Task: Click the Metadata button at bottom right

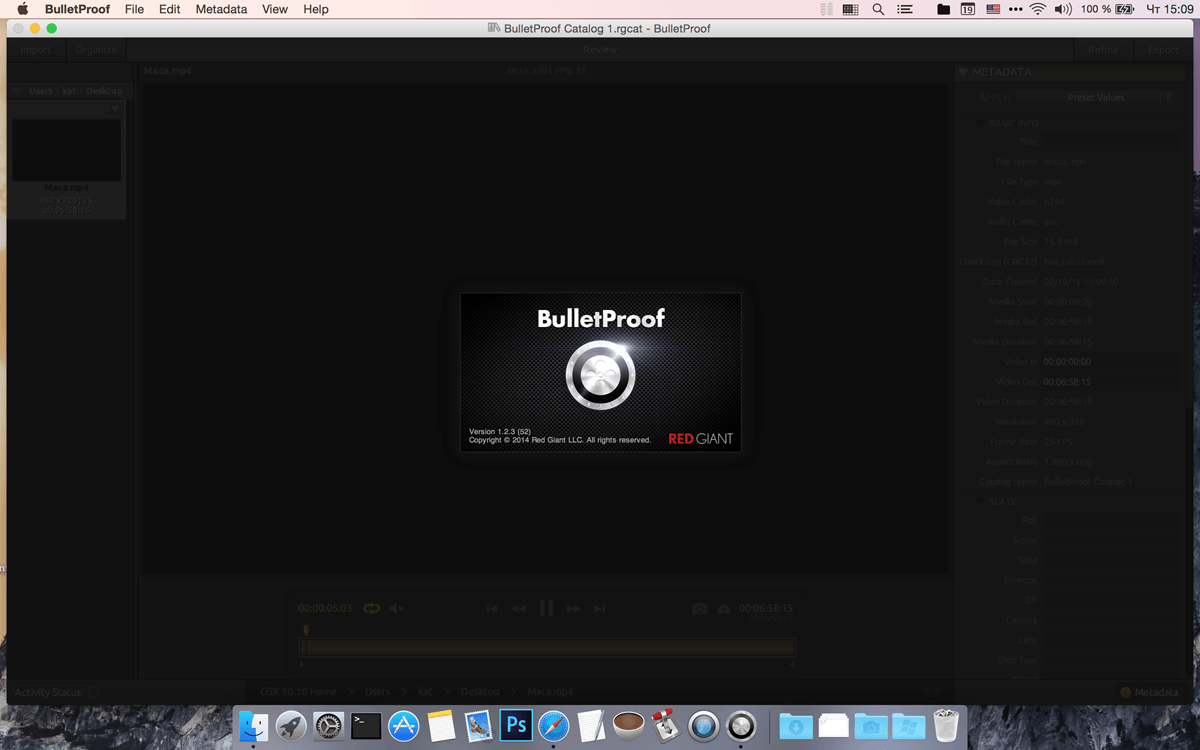Action: click(x=1150, y=692)
